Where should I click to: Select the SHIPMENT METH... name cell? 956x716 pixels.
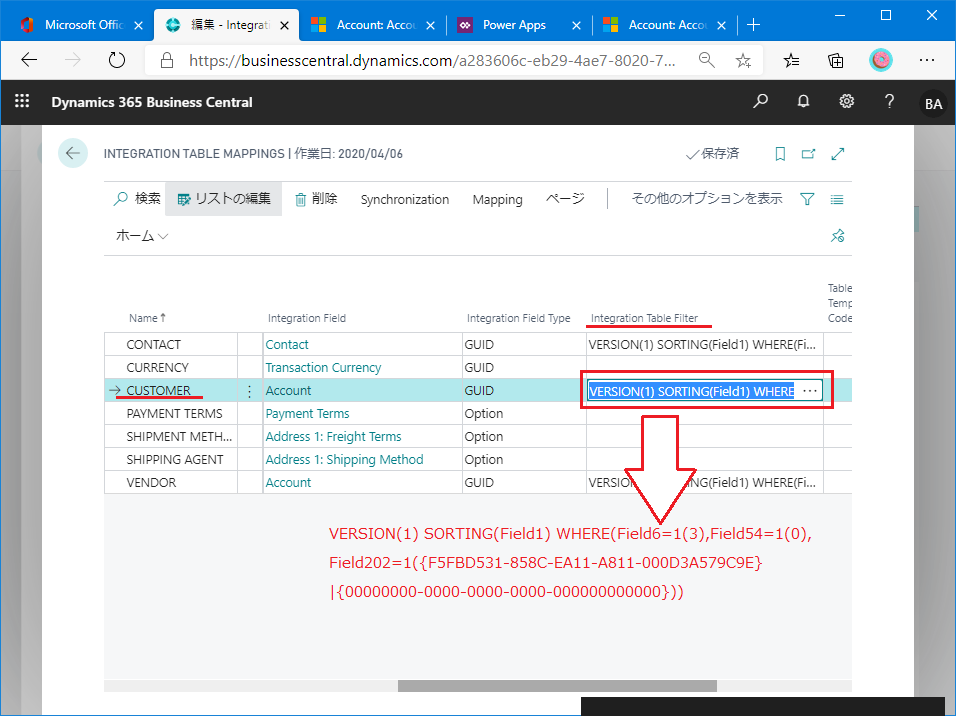[x=171, y=437]
